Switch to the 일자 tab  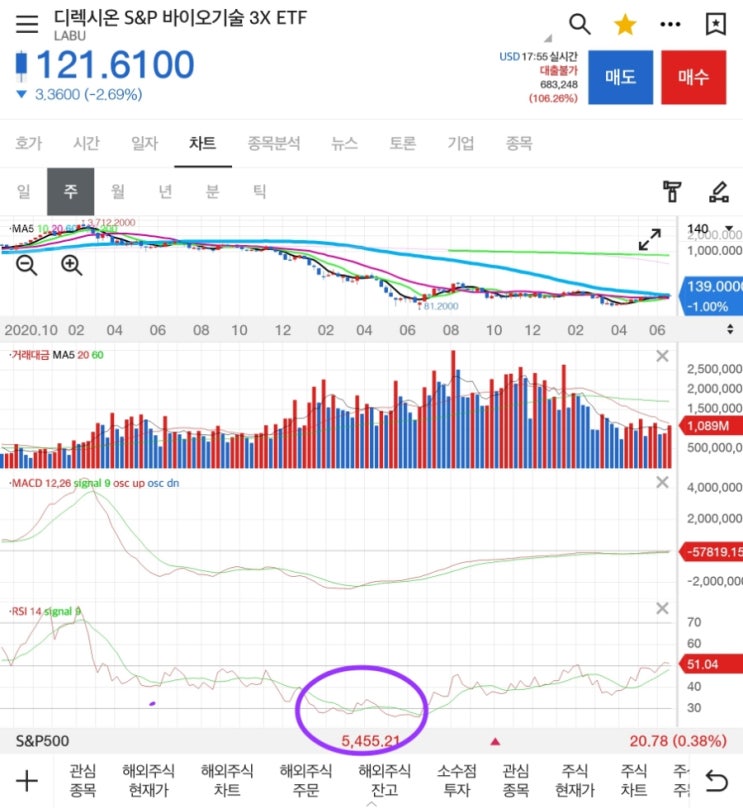pos(144,143)
